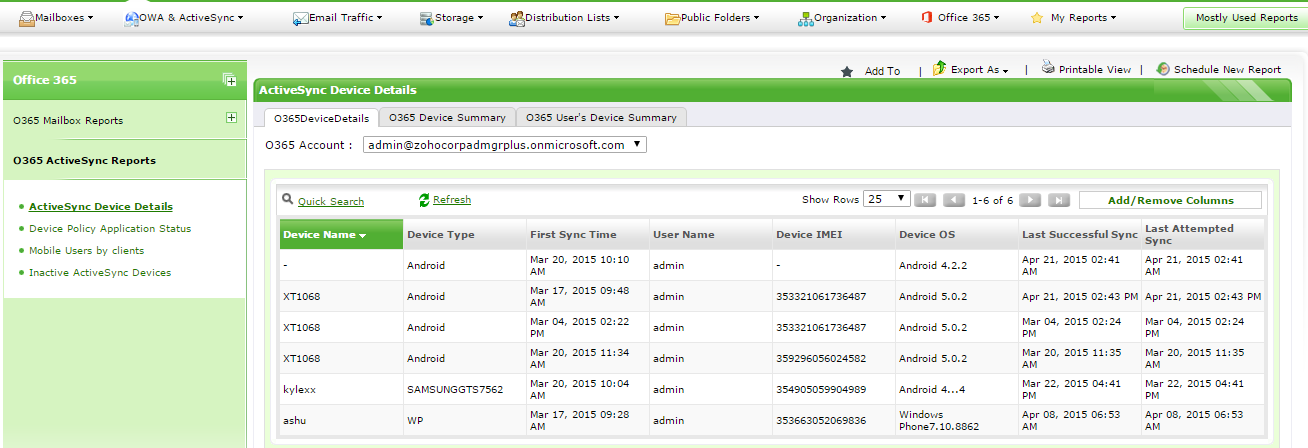This screenshot has height=448, width=1308.
Task: Click Add/Remove Columns button
Action: click(x=1170, y=200)
